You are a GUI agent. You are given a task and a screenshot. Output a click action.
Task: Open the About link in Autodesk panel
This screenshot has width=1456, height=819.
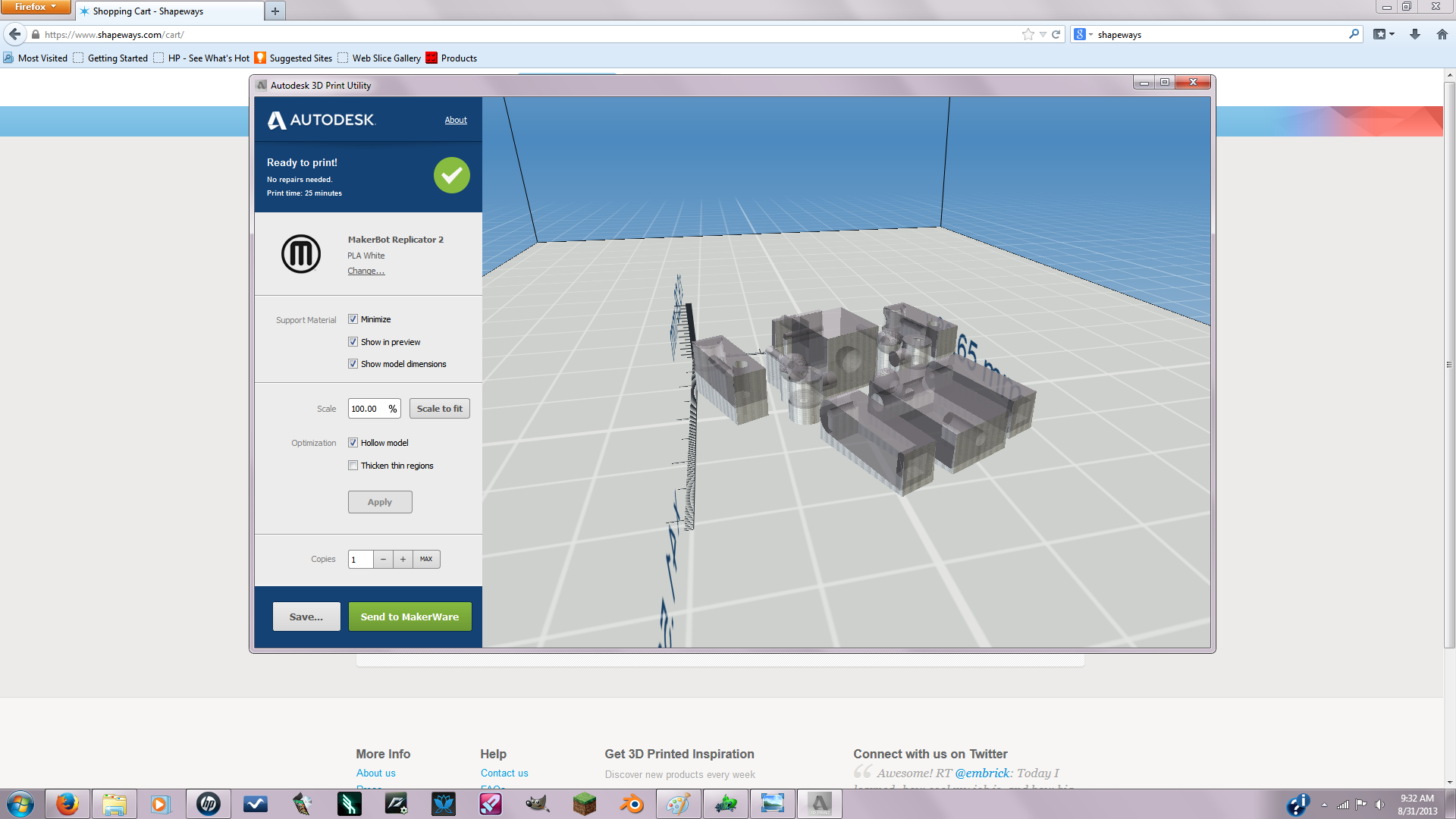tap(456, 120)
